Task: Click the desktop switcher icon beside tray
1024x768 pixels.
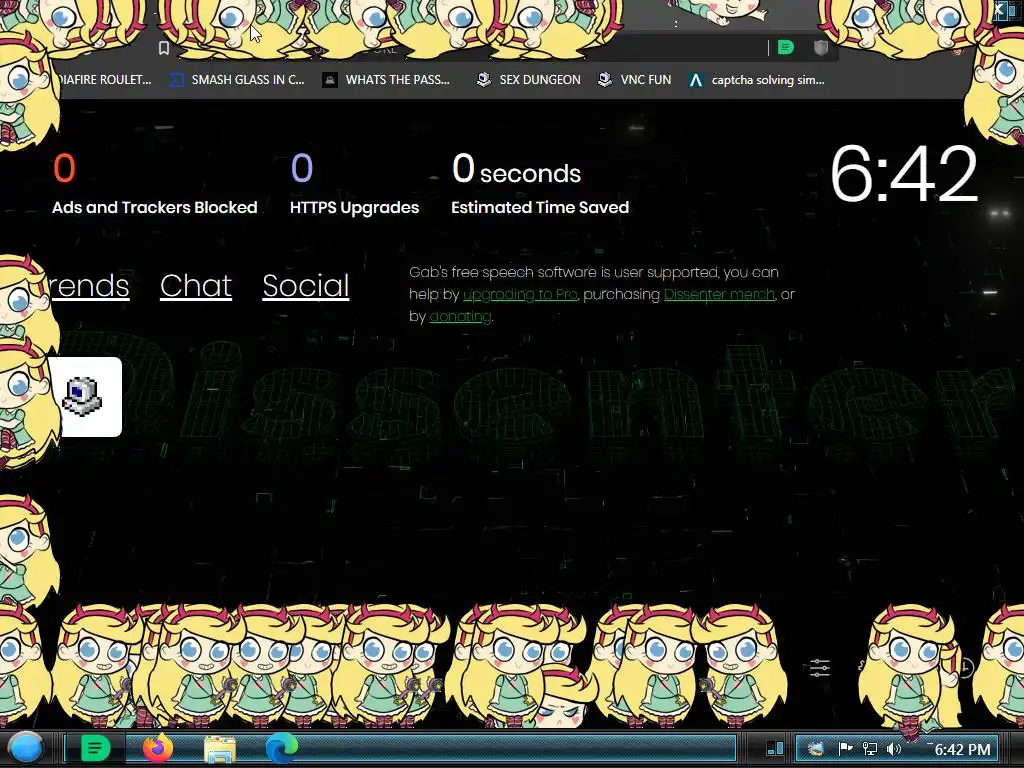Action: pyautogui.click(x=775, y=748)
